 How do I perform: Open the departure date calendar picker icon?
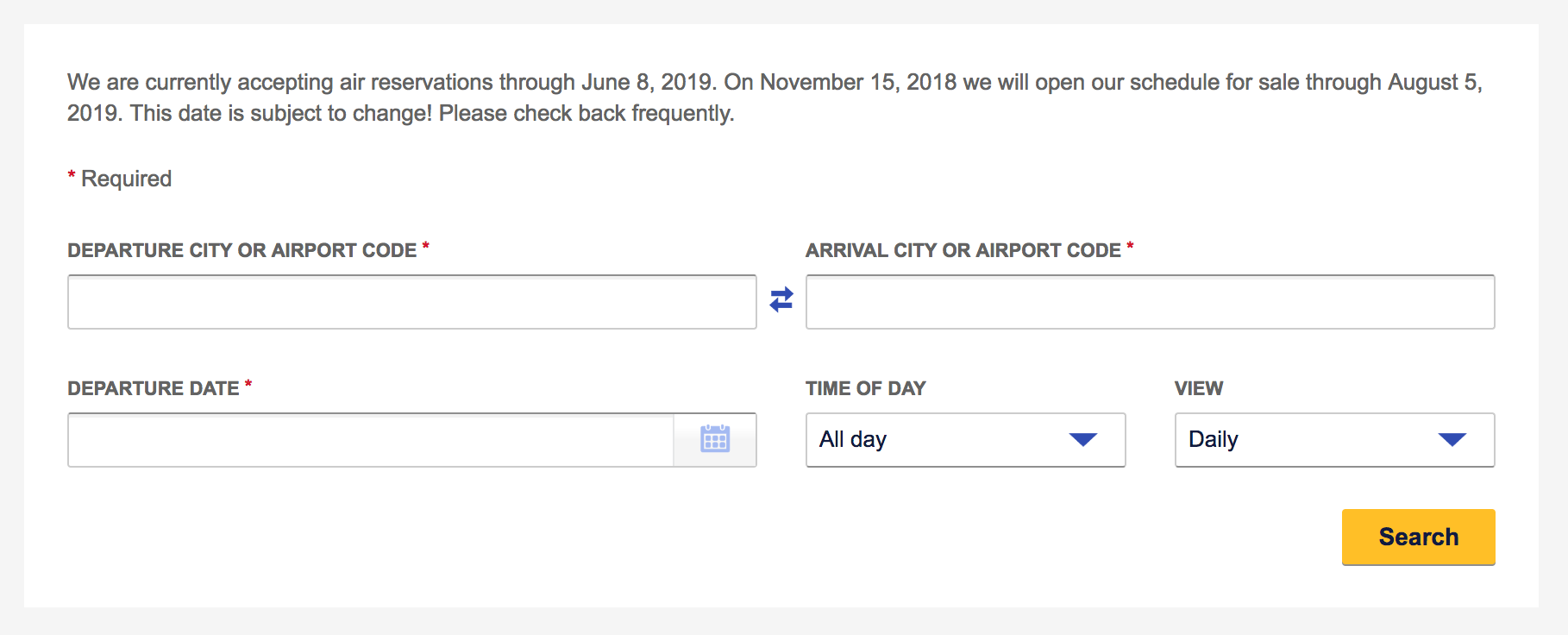715,439
